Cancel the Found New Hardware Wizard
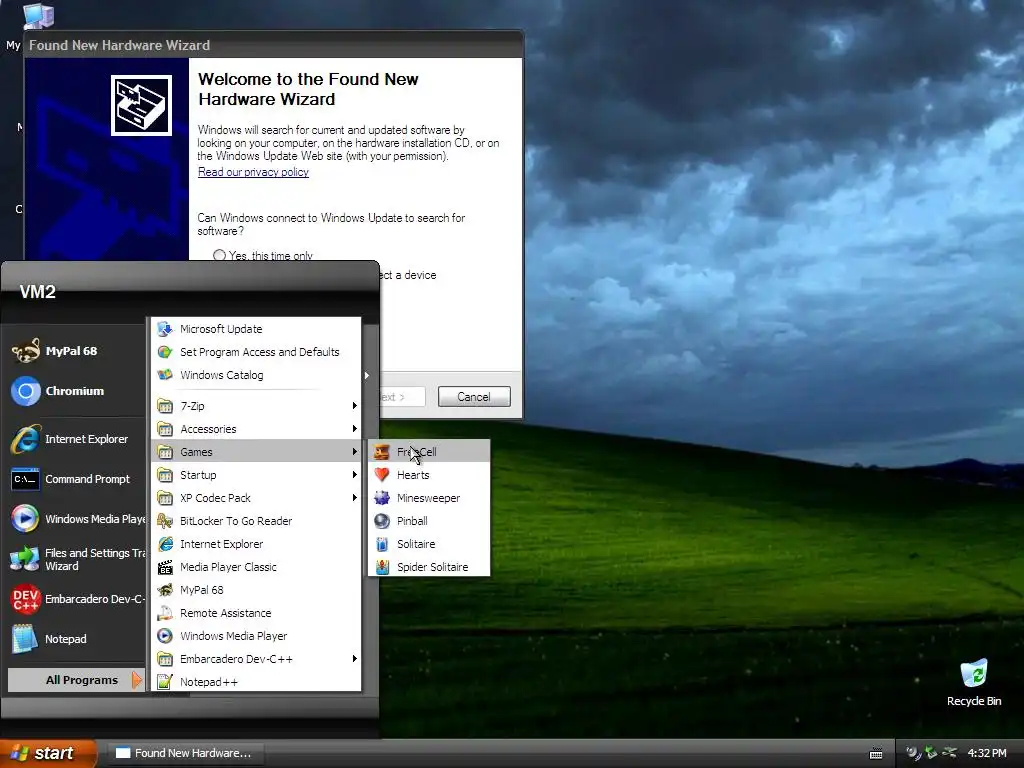This screenshot has width=1024, height=768. coord(474,396)
